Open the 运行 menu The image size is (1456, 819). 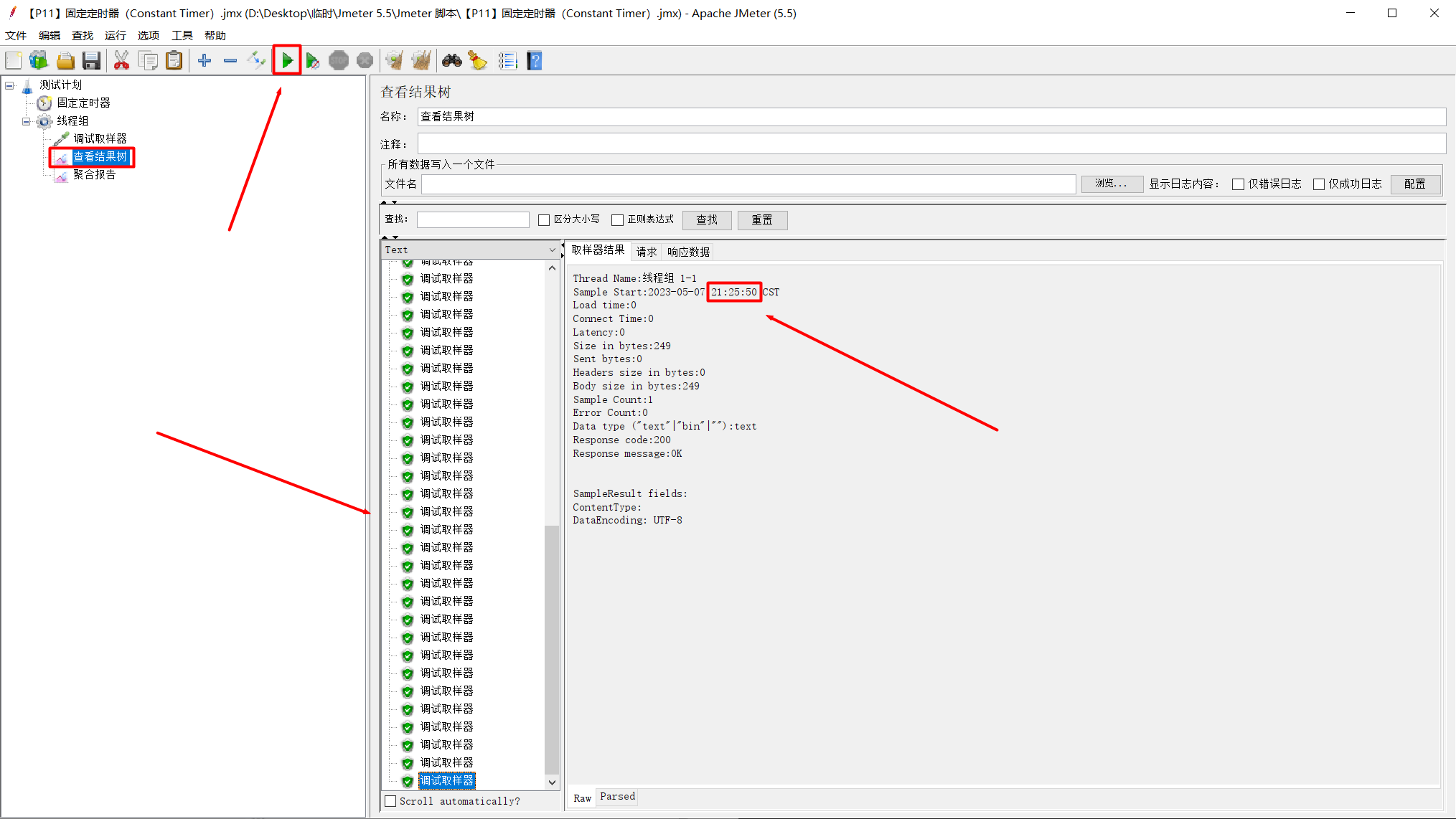coord(115,35)
